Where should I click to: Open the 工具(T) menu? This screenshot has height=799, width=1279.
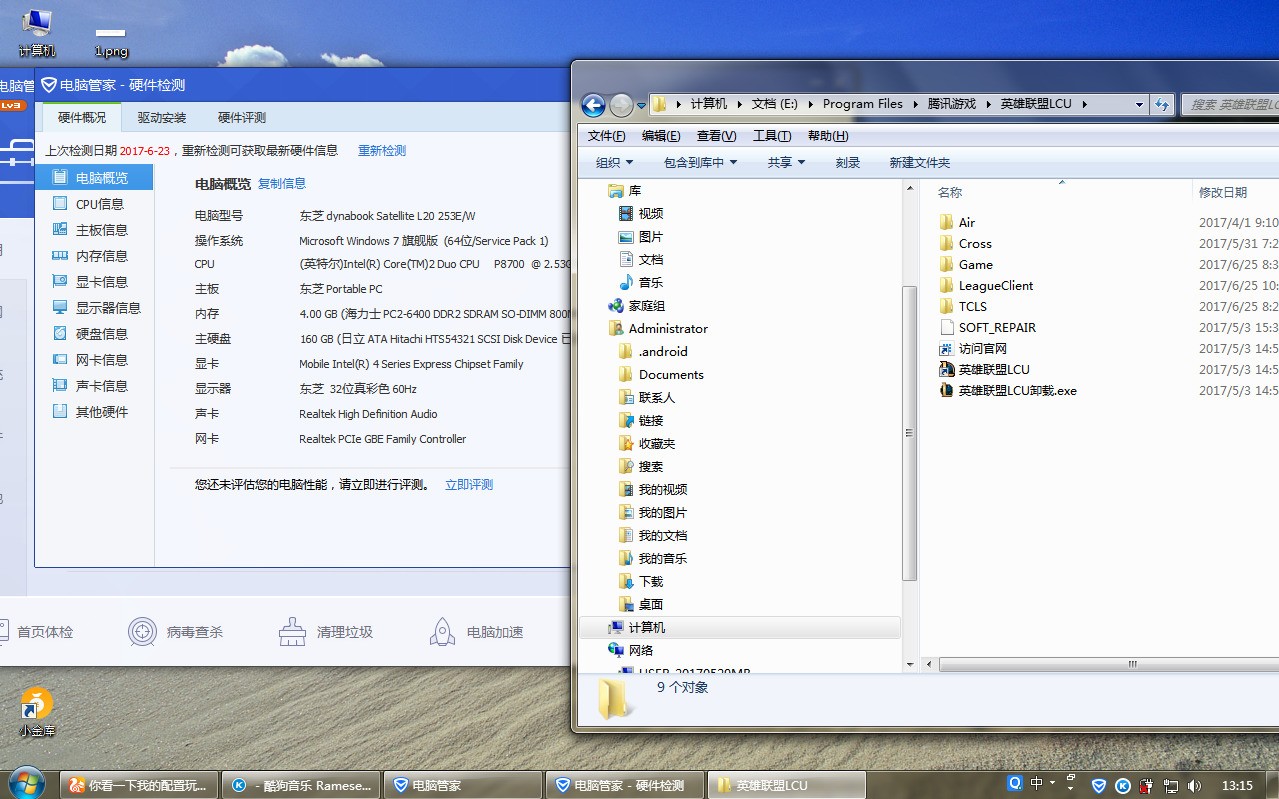point(771,136)
